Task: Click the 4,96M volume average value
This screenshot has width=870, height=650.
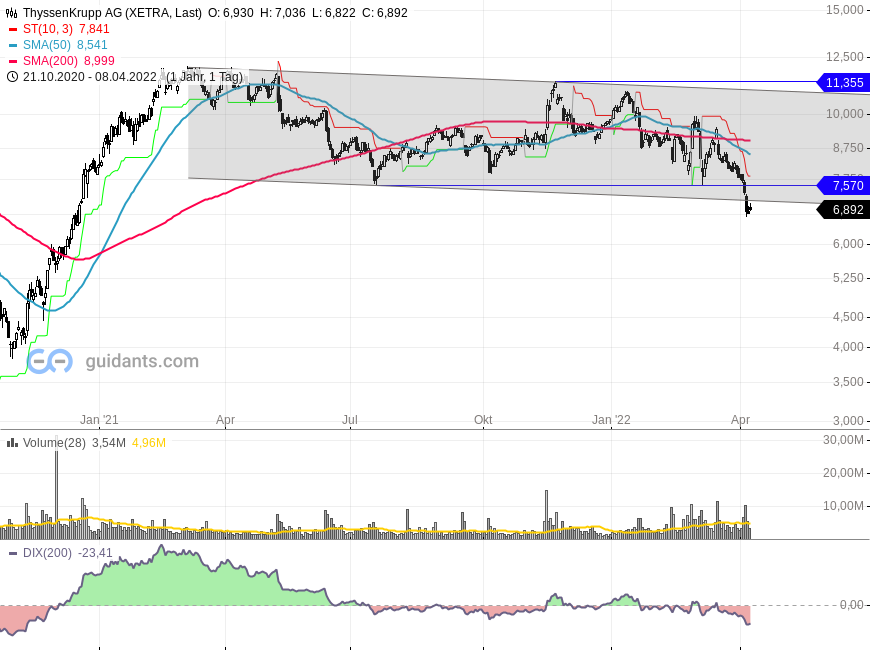Action: (x=149, y=443)
